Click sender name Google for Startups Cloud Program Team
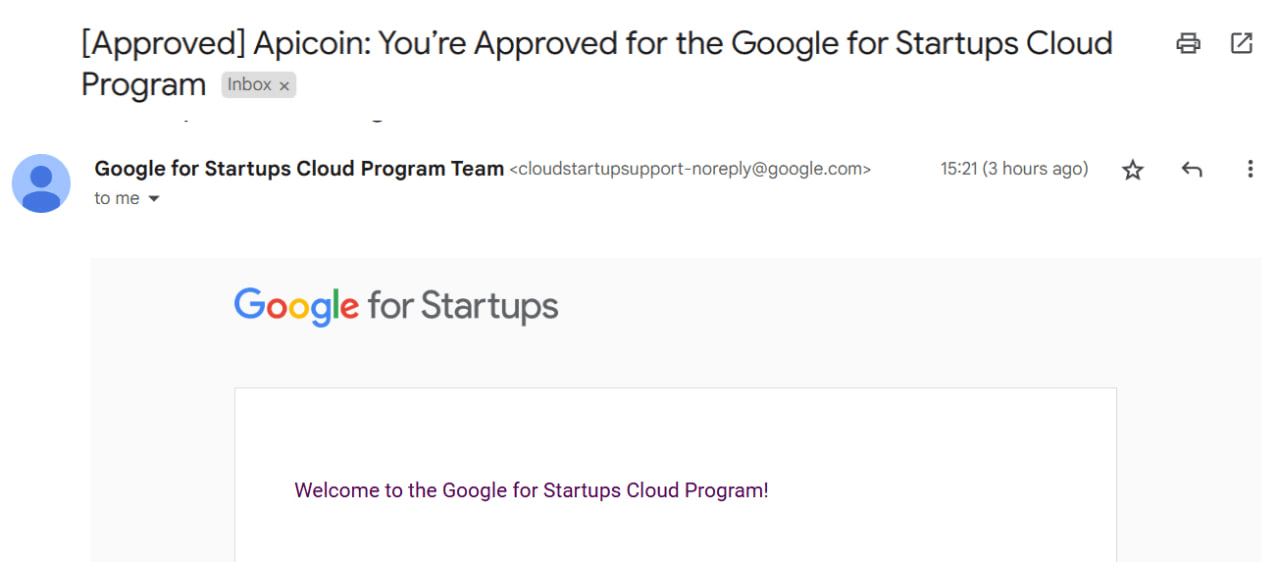This screenshot has height=562, width=1280. (299, 169)
